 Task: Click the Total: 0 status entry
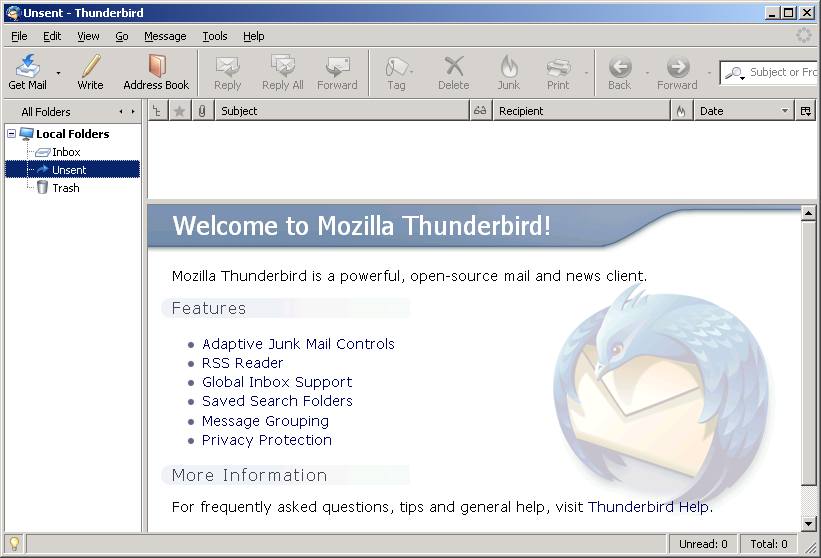[769, 544]
